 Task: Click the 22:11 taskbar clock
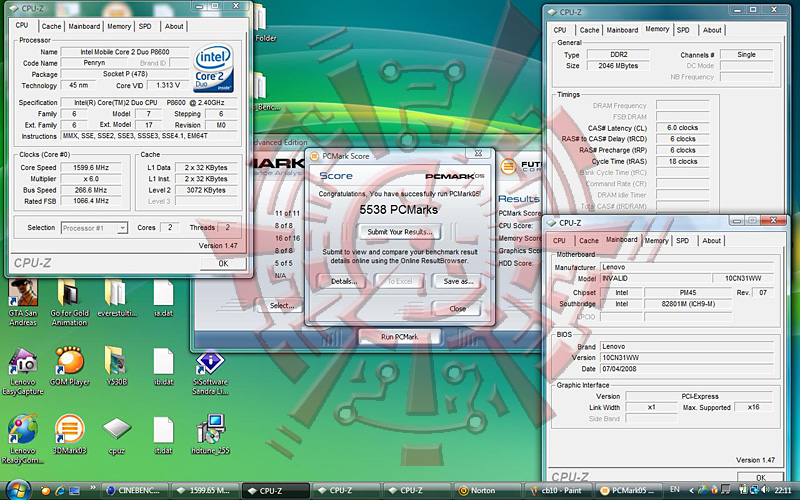(783, 490)
